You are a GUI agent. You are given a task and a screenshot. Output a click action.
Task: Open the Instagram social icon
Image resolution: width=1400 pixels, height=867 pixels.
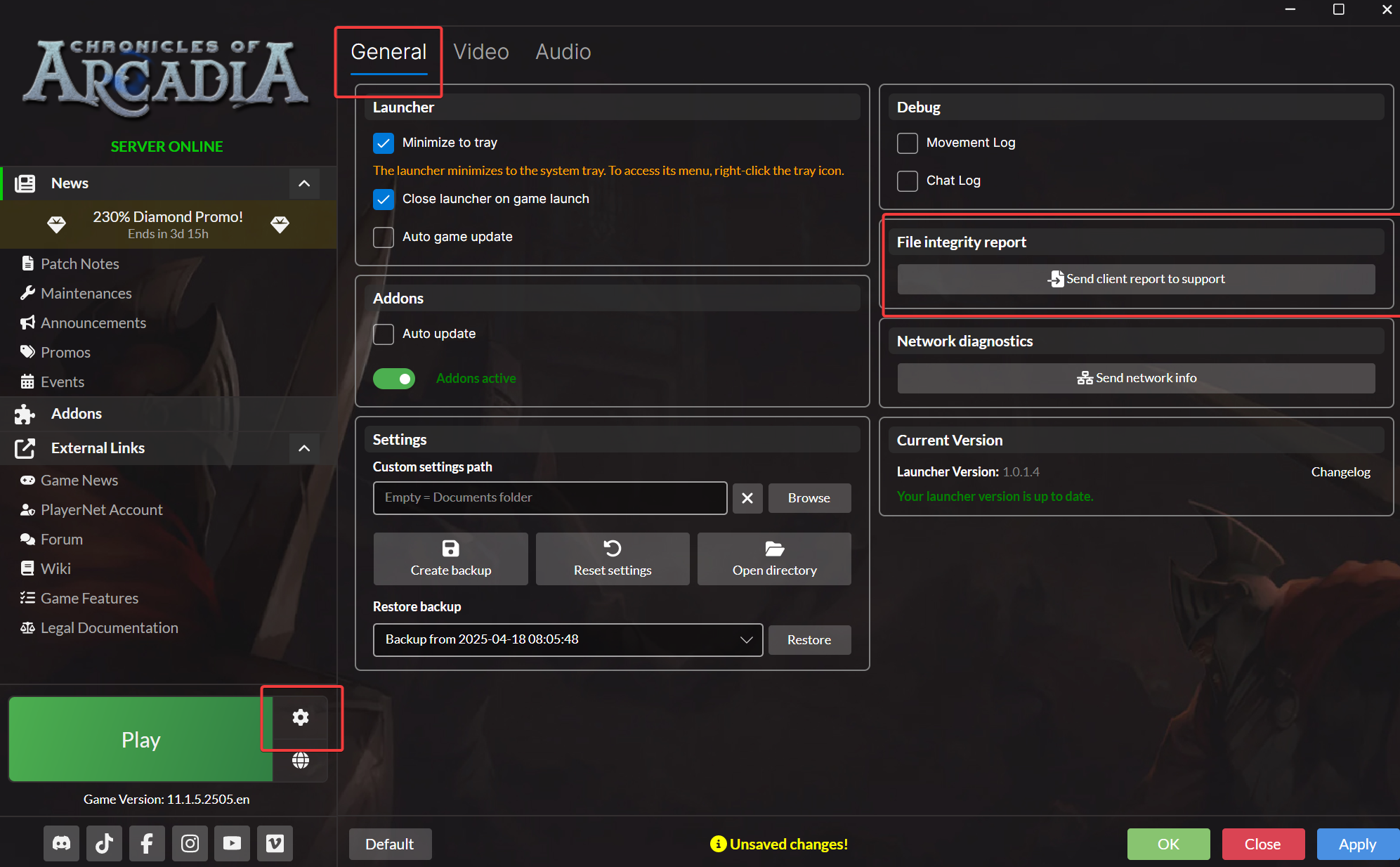(190, 843)
